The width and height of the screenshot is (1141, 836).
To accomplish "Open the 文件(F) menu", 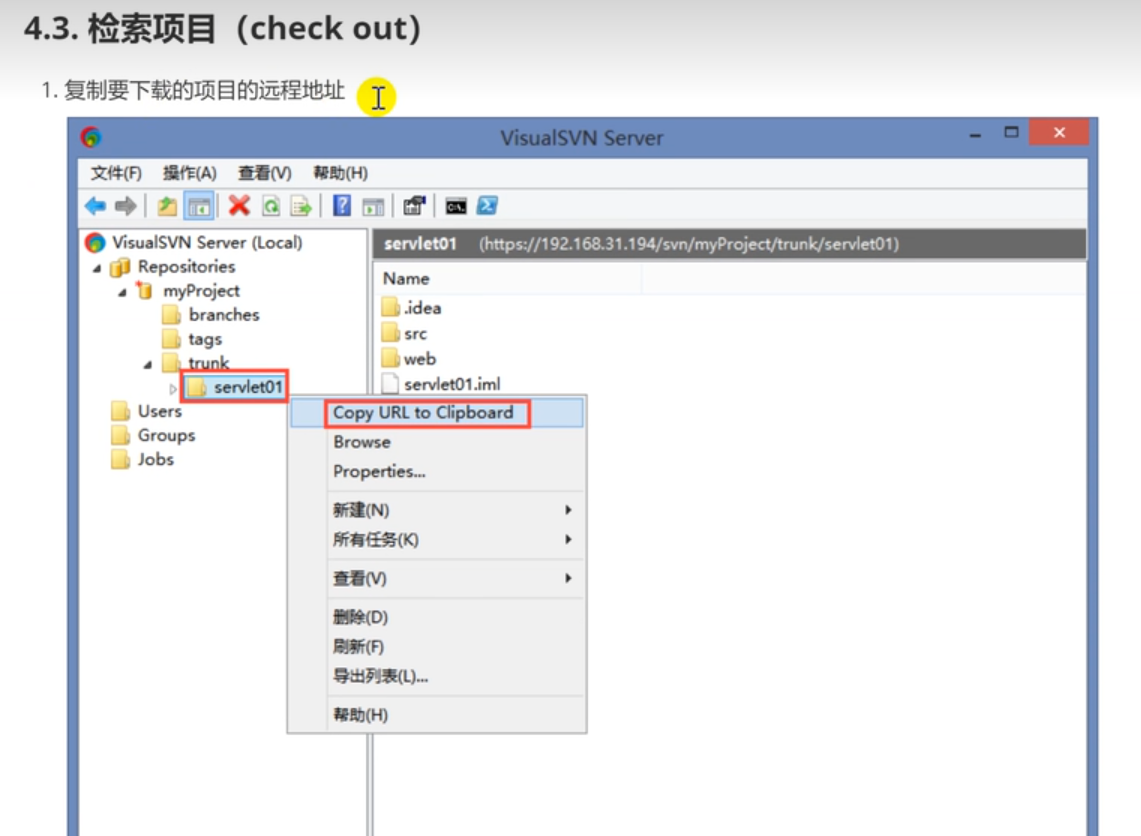I will (116, 173).
